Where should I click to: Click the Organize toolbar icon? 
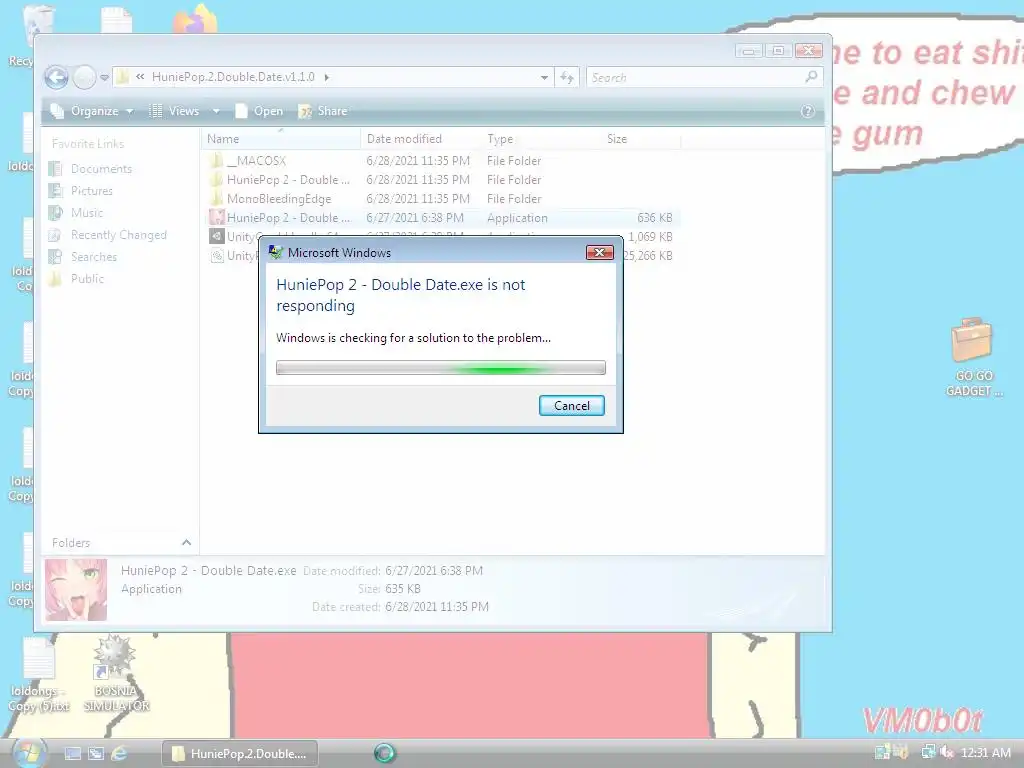click(x=57, y=111)
